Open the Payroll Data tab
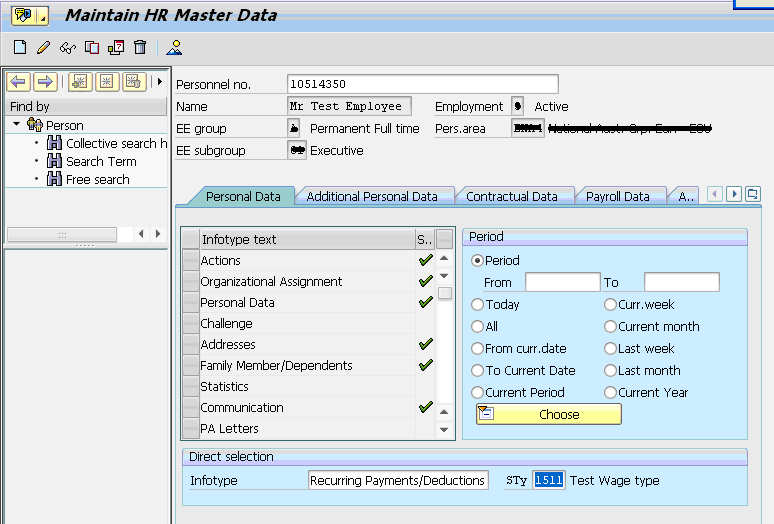The height and width of the screenshot is (524, 774). (x=617, y=197)
